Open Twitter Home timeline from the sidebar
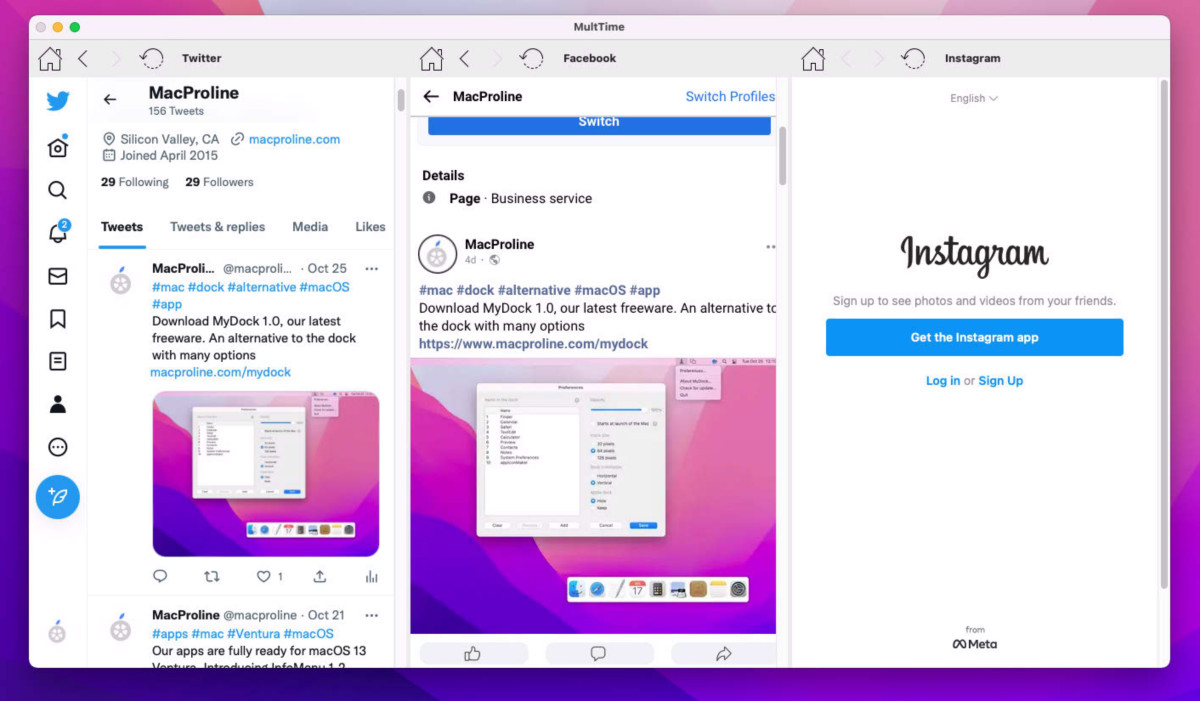 click(x=58, y=147)
